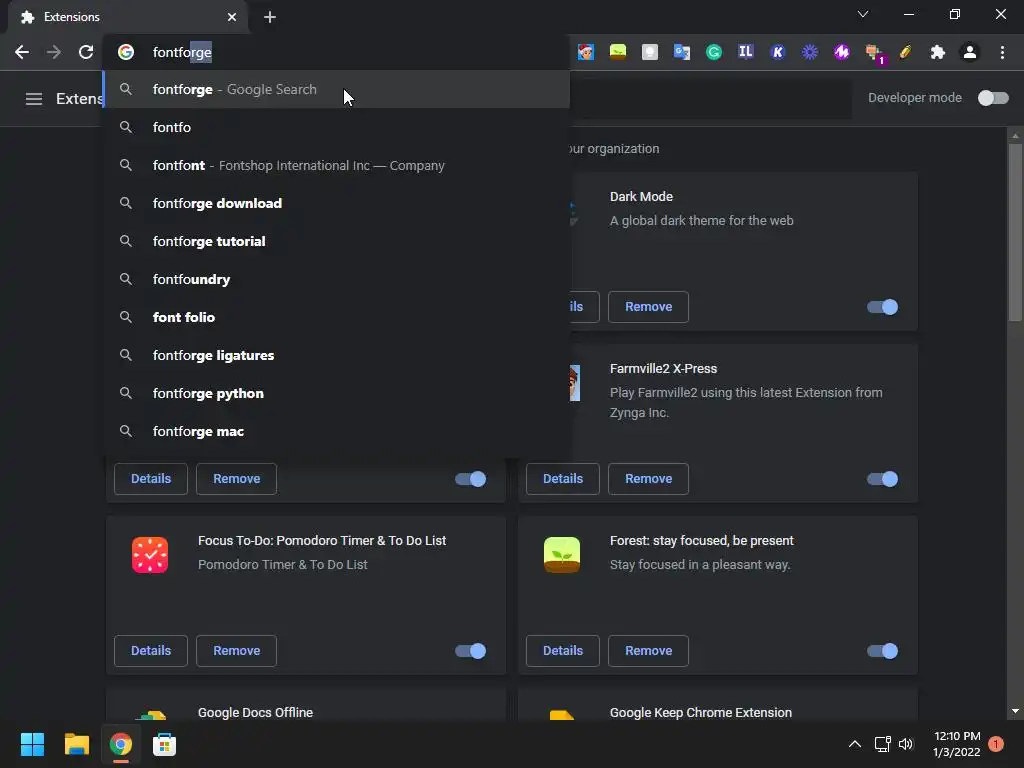The image size is (1024, 768).
Task: Remove Farmville2 X-Press extension
Action: 648,479
